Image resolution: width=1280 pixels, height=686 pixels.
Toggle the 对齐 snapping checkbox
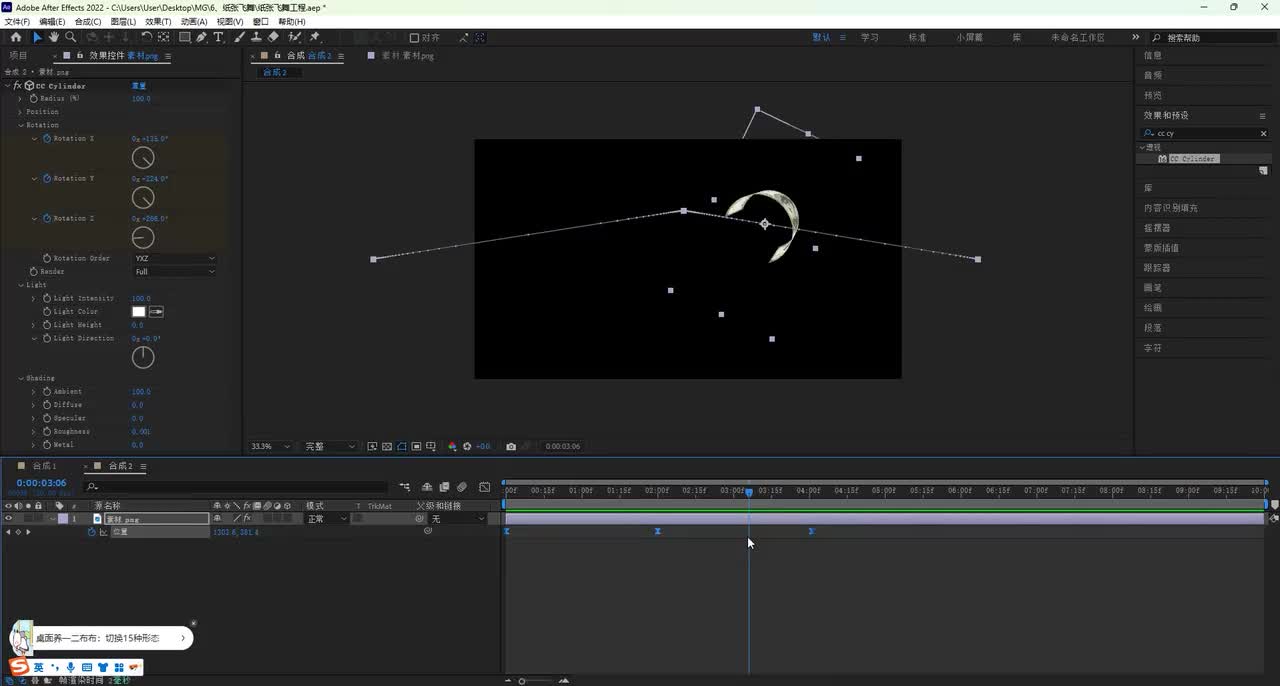tap(415, 38)
